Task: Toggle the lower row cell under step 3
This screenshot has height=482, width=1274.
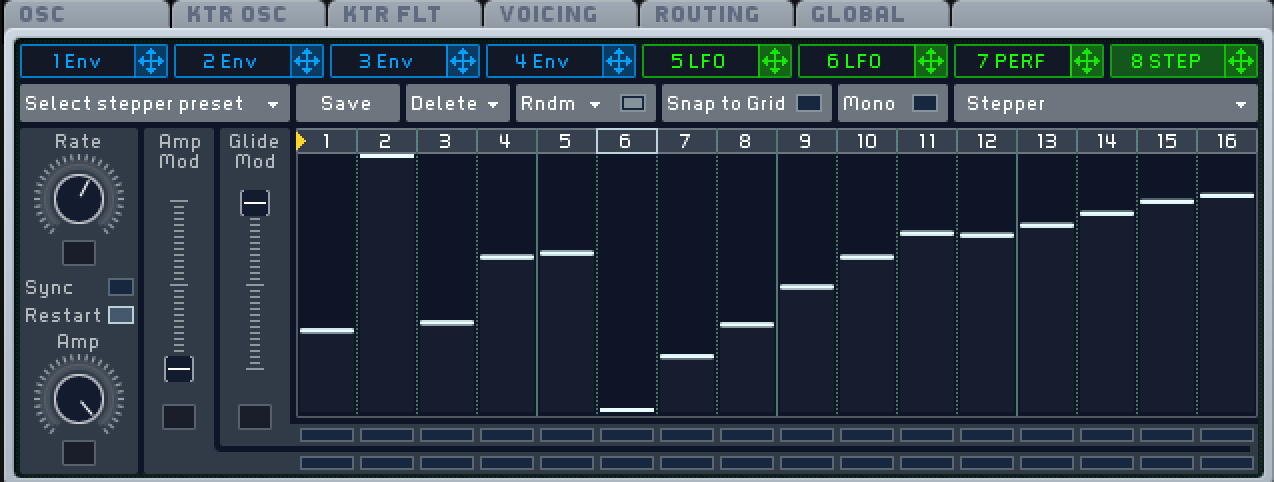Action: pos(447,463)
